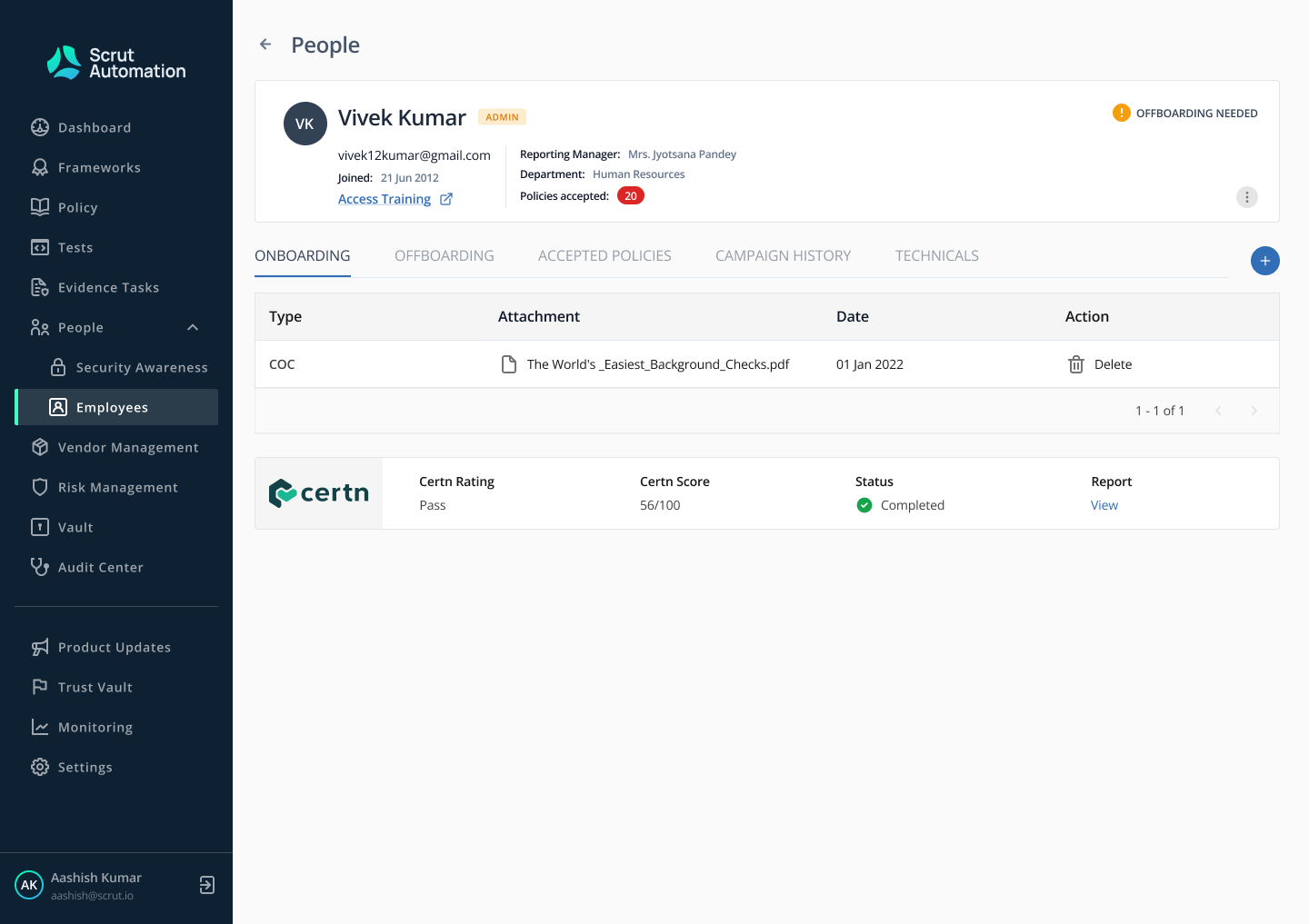Click the aashish@scrut.io account email

point(92,896)
